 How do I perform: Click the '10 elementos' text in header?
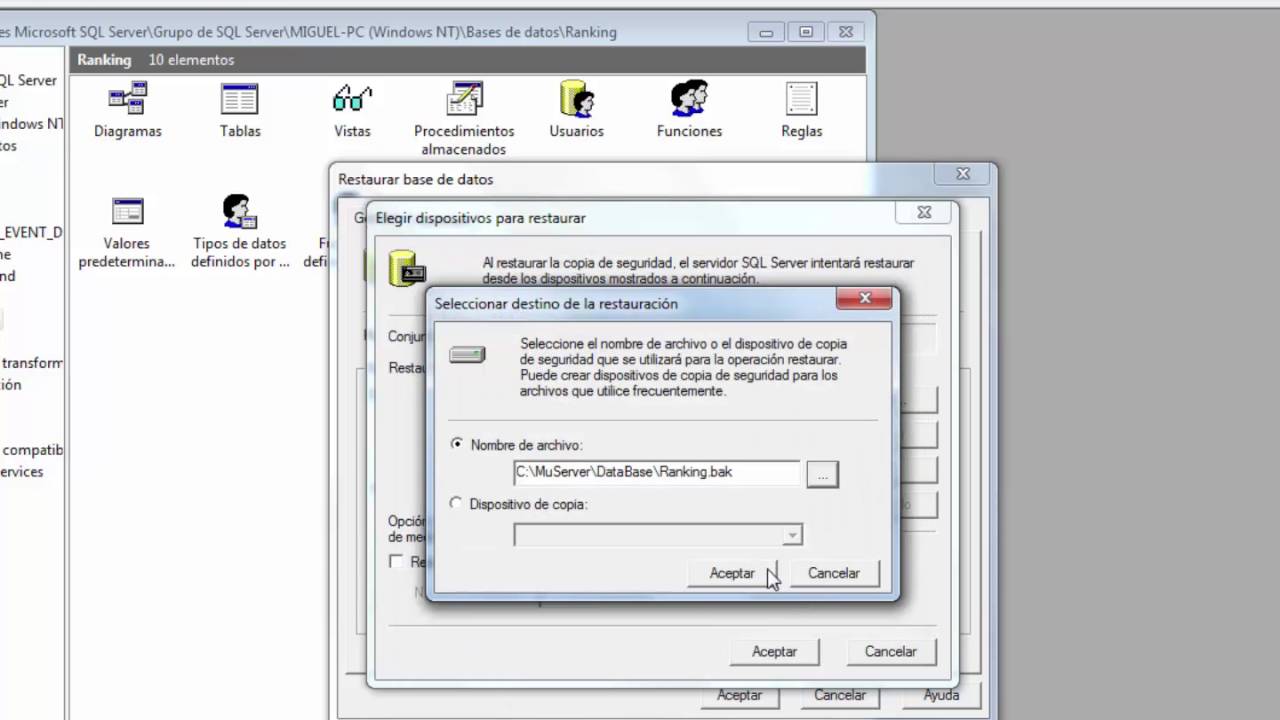tap(191, 60)
